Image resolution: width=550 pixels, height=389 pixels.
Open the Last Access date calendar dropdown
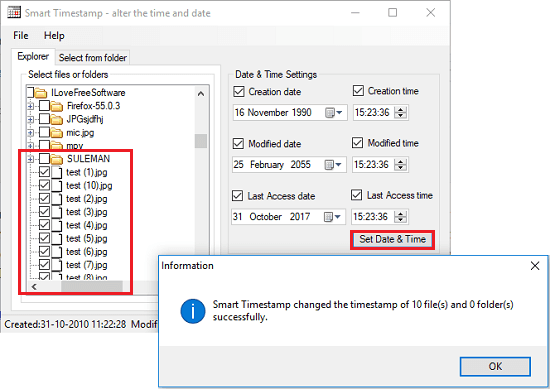(332, 217)
